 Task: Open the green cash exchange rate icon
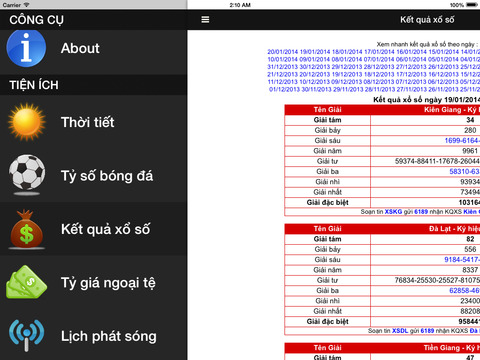[26, 282]
